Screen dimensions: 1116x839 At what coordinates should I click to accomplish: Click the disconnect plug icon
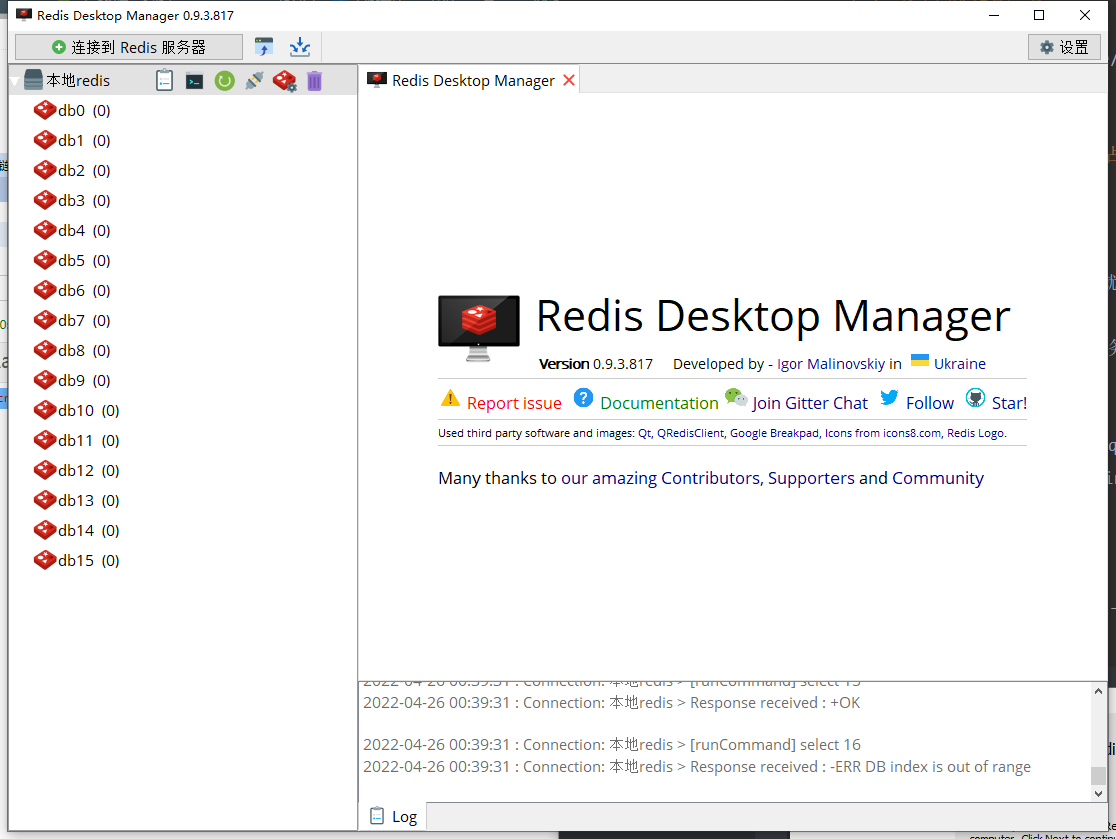255,81
